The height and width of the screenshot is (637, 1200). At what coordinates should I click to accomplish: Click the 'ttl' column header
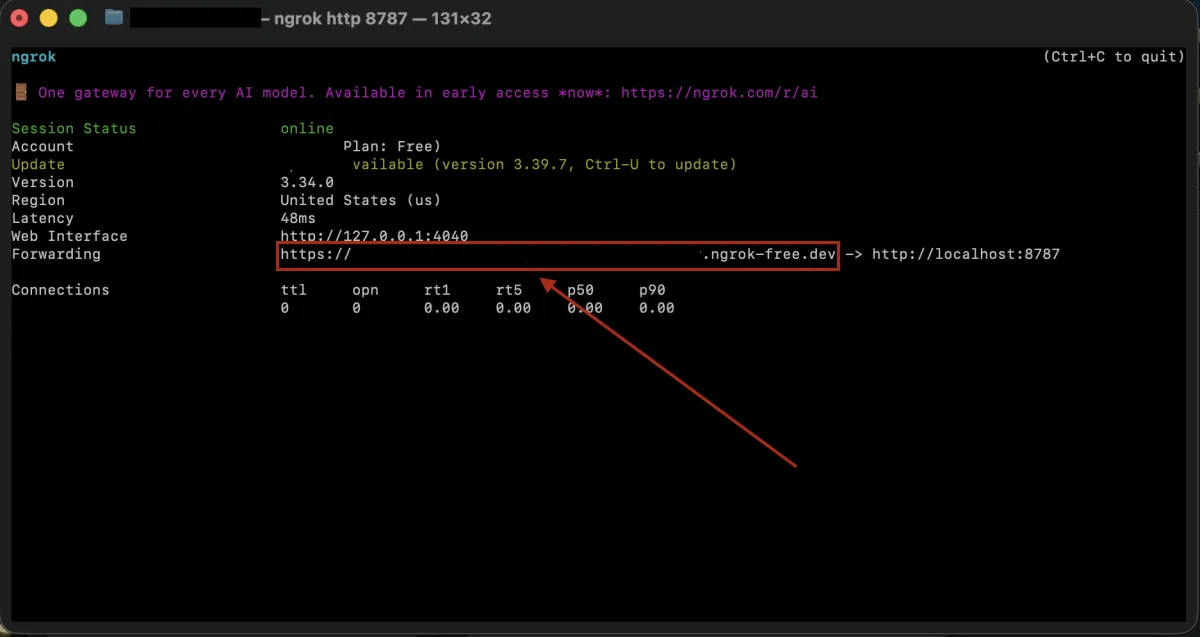click(x=293, y=290)
